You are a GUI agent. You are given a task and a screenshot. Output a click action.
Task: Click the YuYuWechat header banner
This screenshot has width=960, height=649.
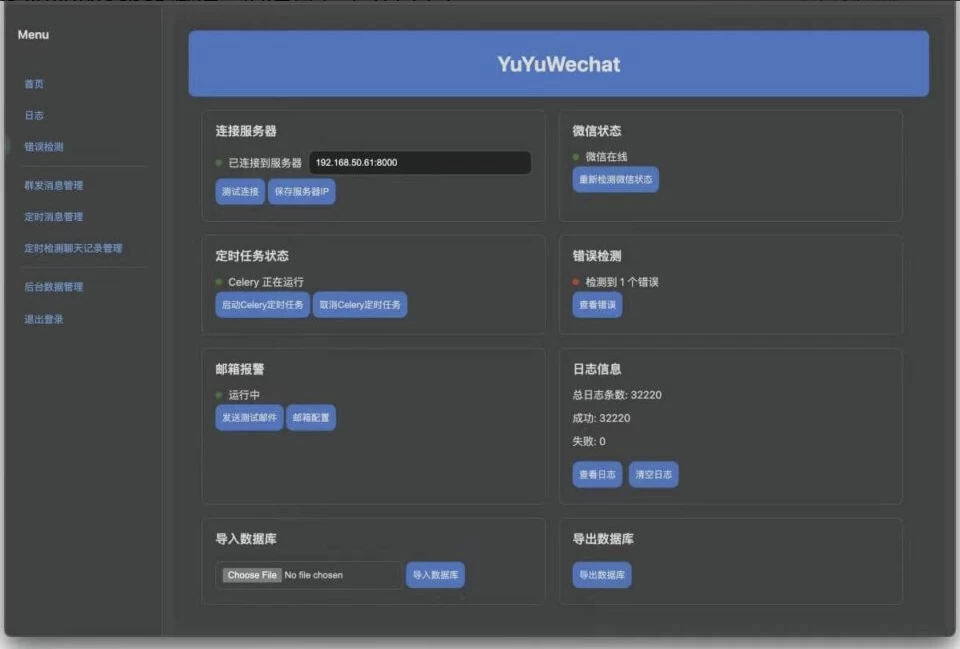tap(558, 64)
